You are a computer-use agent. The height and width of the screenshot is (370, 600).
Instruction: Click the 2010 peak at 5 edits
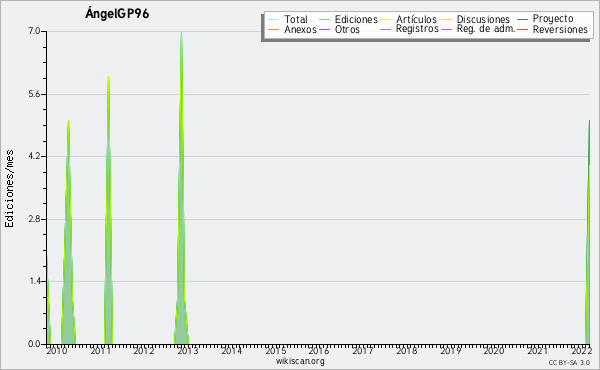tap(68, 121)
